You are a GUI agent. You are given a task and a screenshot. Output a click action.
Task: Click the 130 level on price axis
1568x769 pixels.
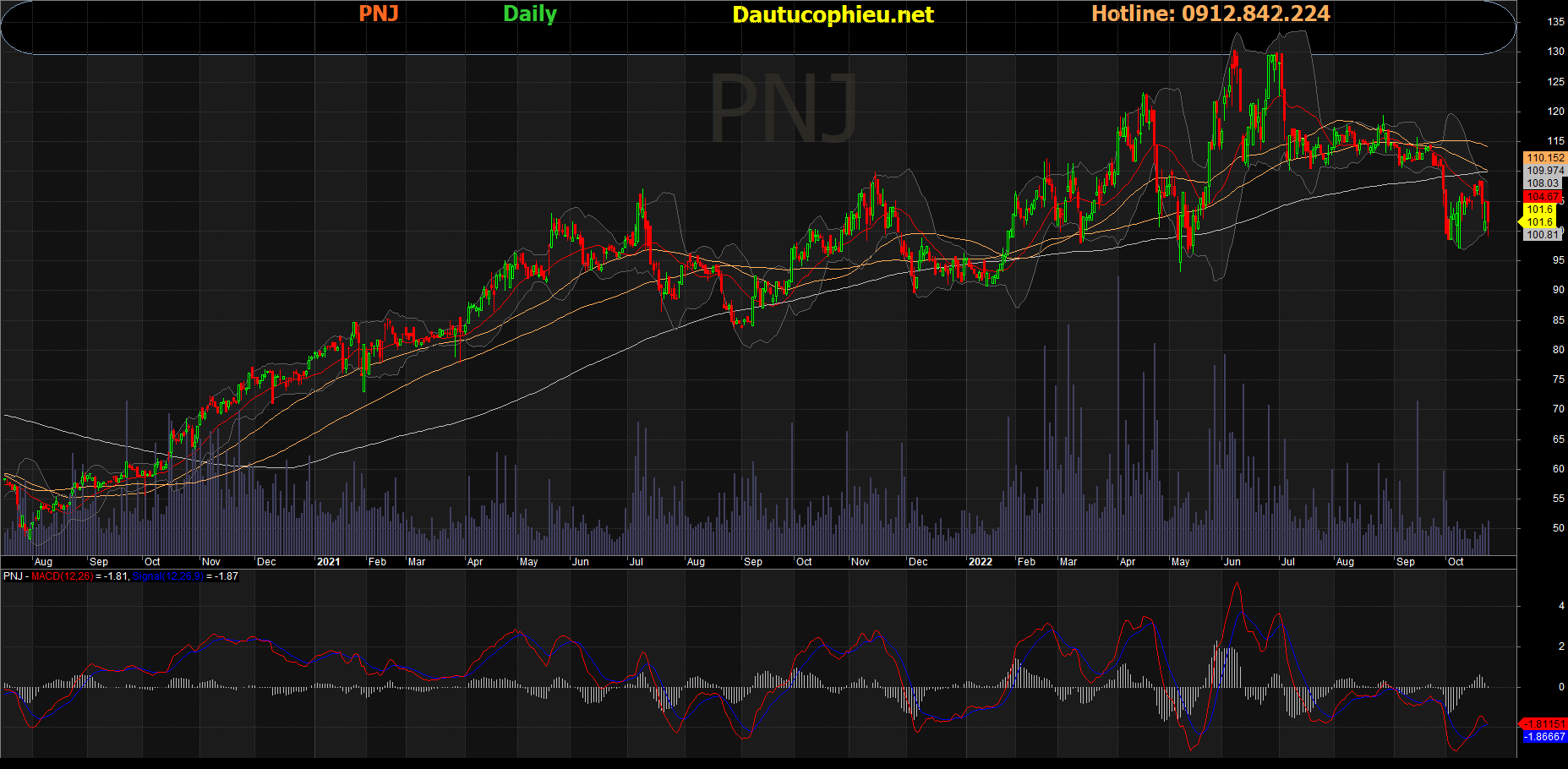(1555, 52)
